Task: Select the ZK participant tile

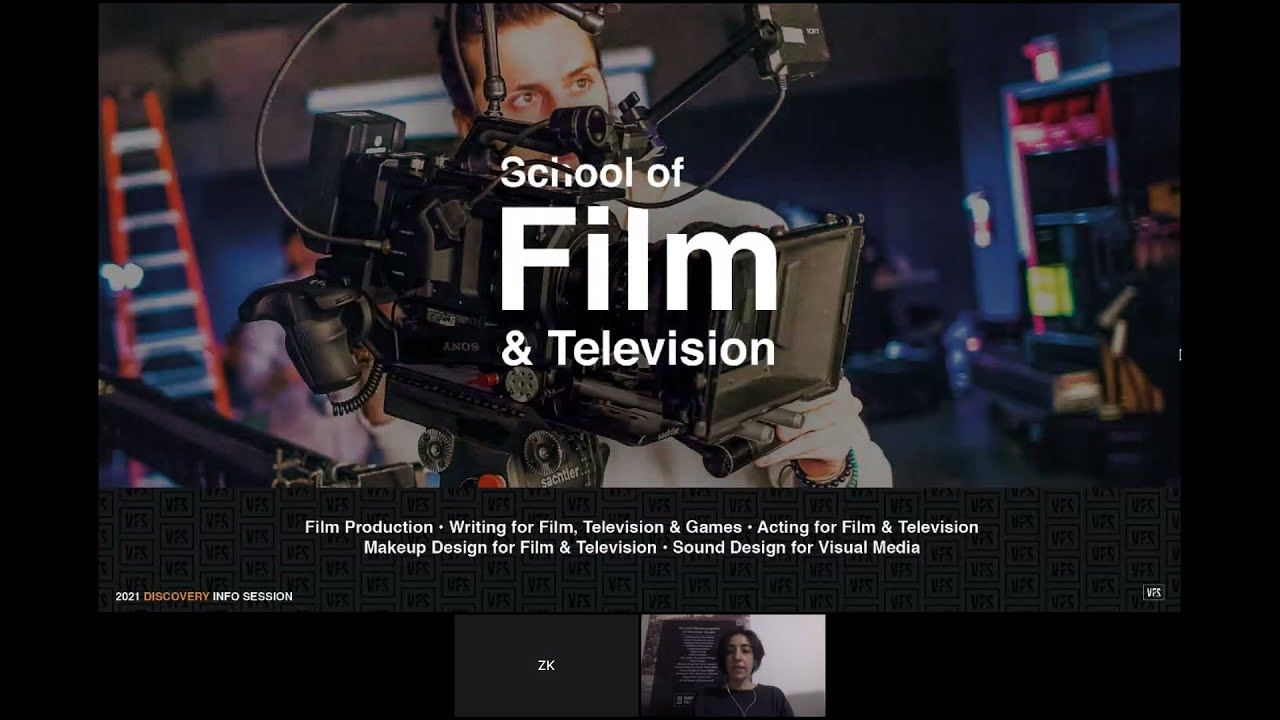Action: click(546, 665)
